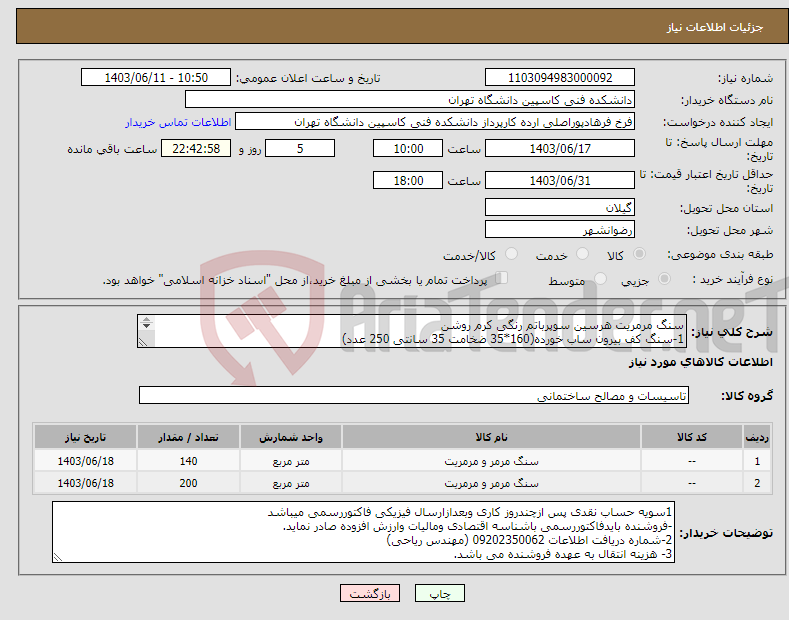Click the price validity date 1403/06/31 field

[560, 180]
